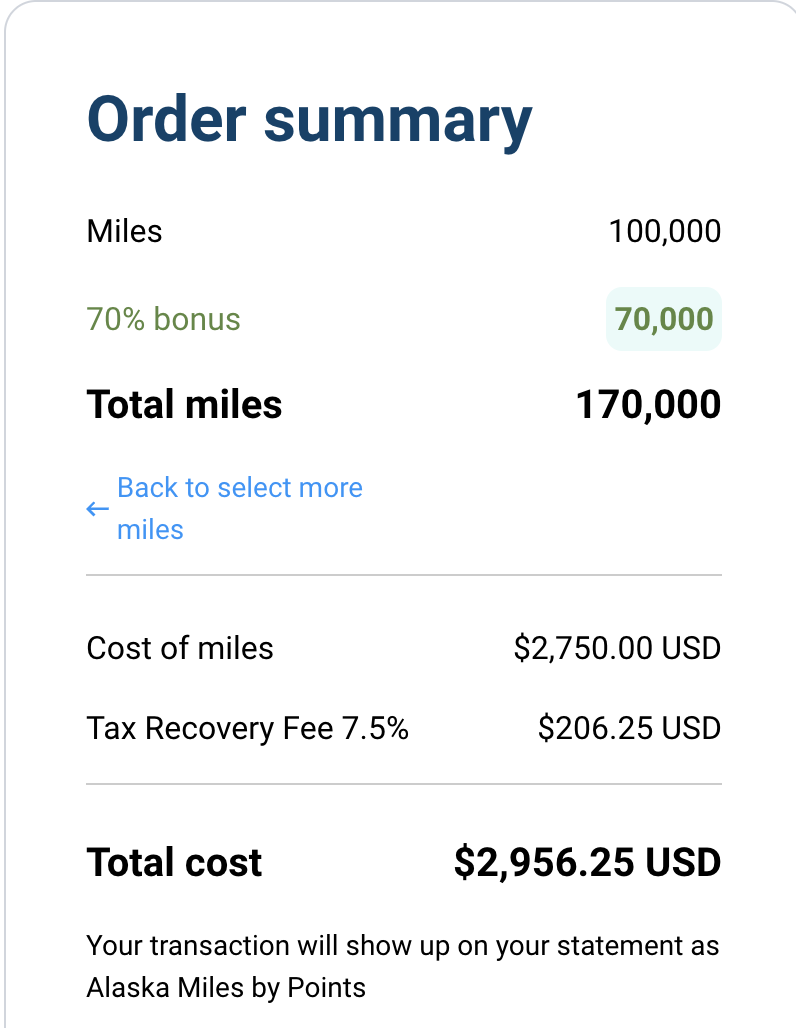
Task: Click the 'Alaska Miles by Points' text
Action: [226, 988]
